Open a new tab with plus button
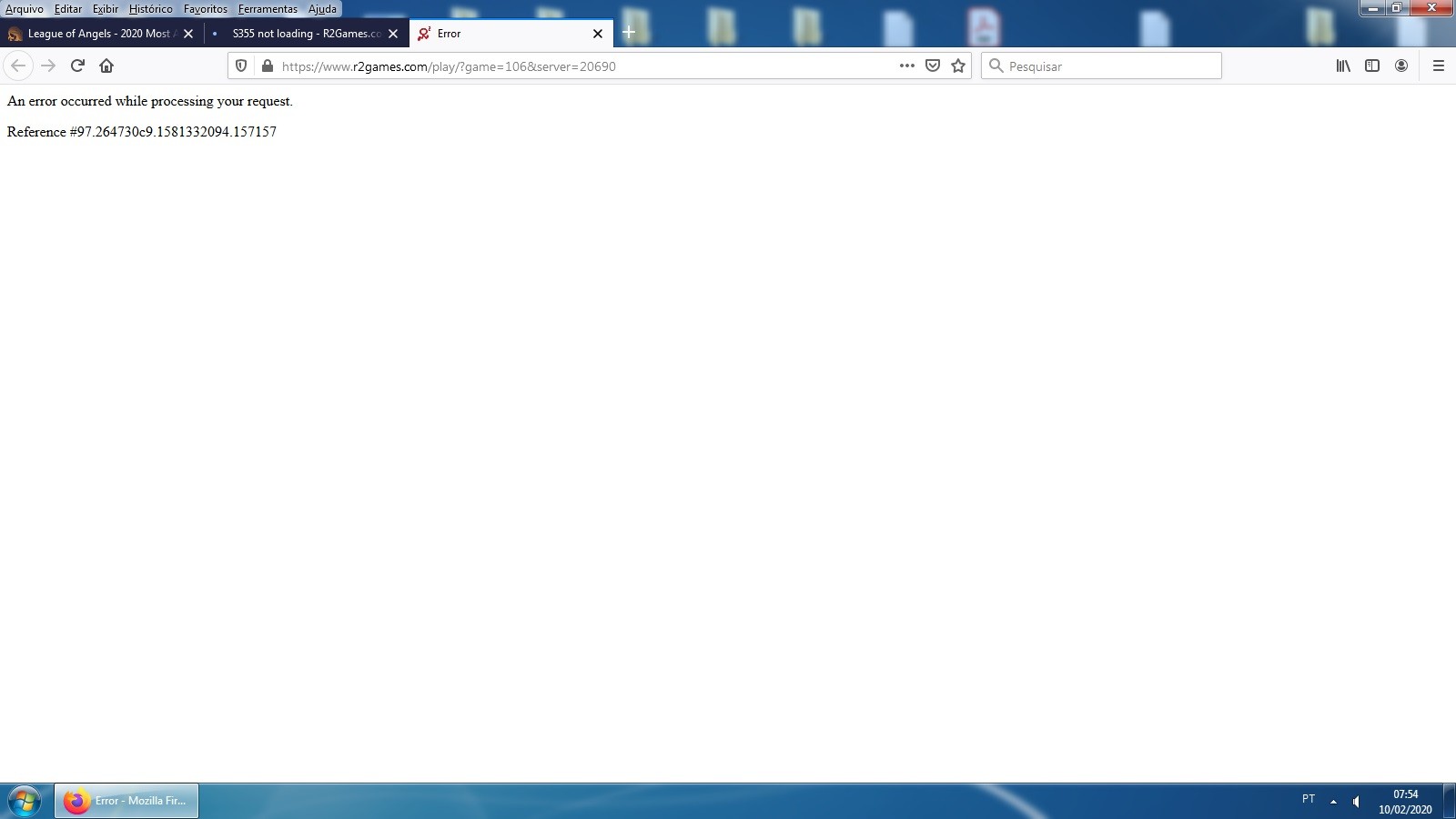The width and height of the screenshot is (1456, 819). [x=629, y=33]
